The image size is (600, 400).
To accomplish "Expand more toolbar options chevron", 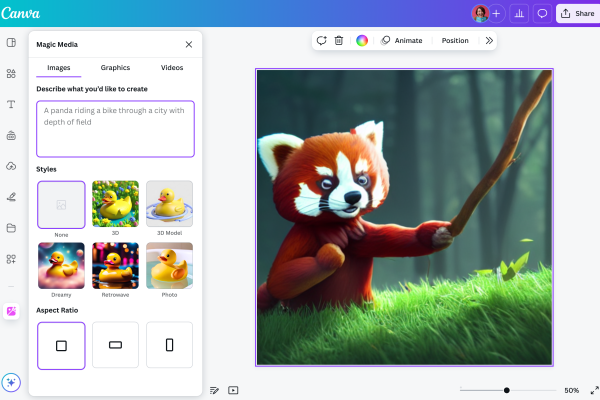I will pos(489,41).
